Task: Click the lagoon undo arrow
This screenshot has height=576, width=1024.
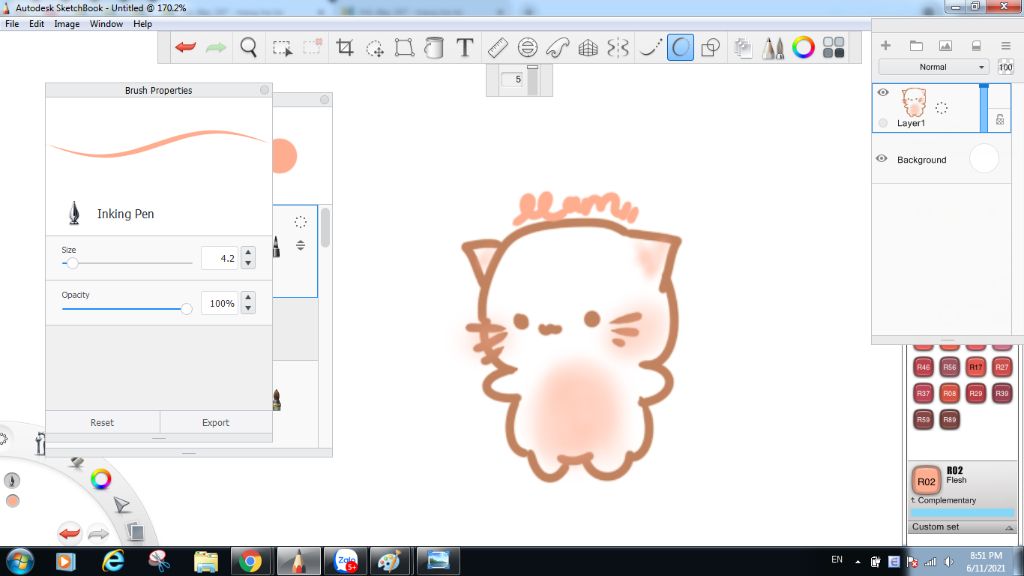Action: coord(69,533)
